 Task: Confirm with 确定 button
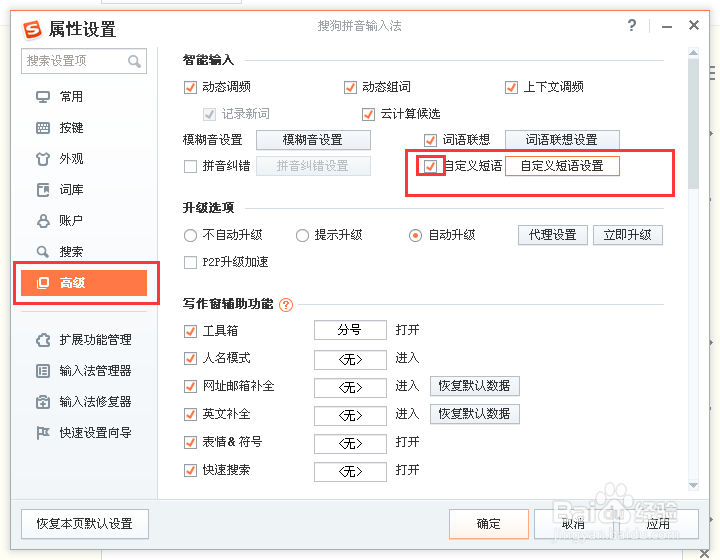[489, 524]
